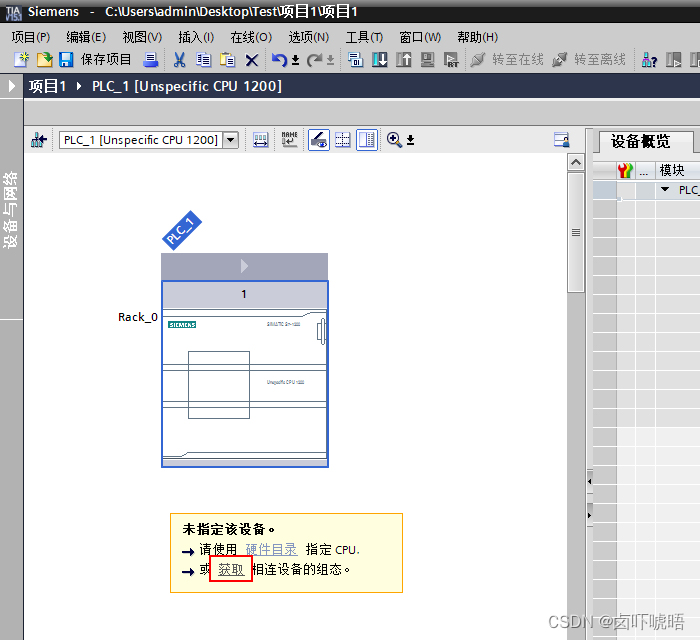The height and width of the screenshot is (640, 700).
Task: Toggle module name display icon
Action: point(289,140)
